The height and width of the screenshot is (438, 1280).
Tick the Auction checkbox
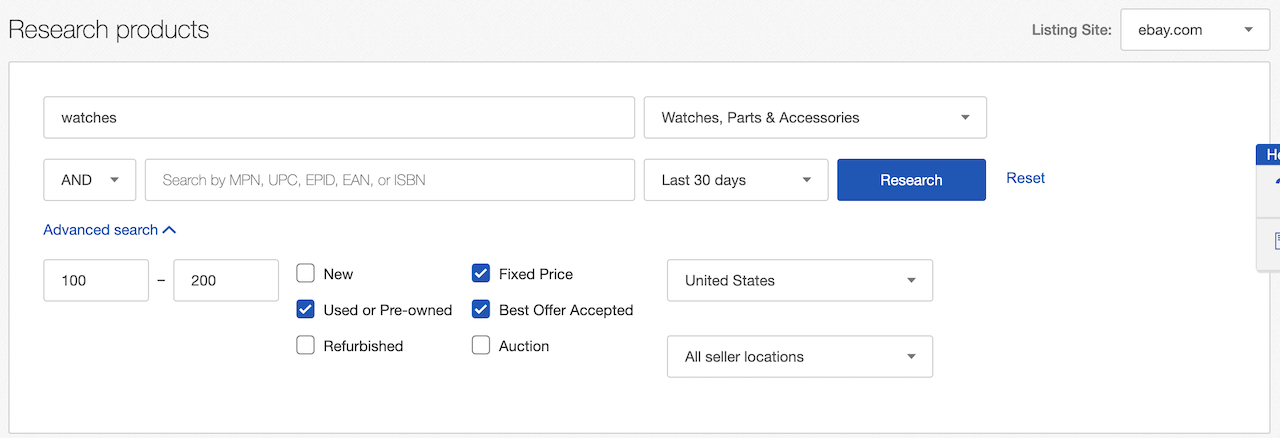point(481,346)
